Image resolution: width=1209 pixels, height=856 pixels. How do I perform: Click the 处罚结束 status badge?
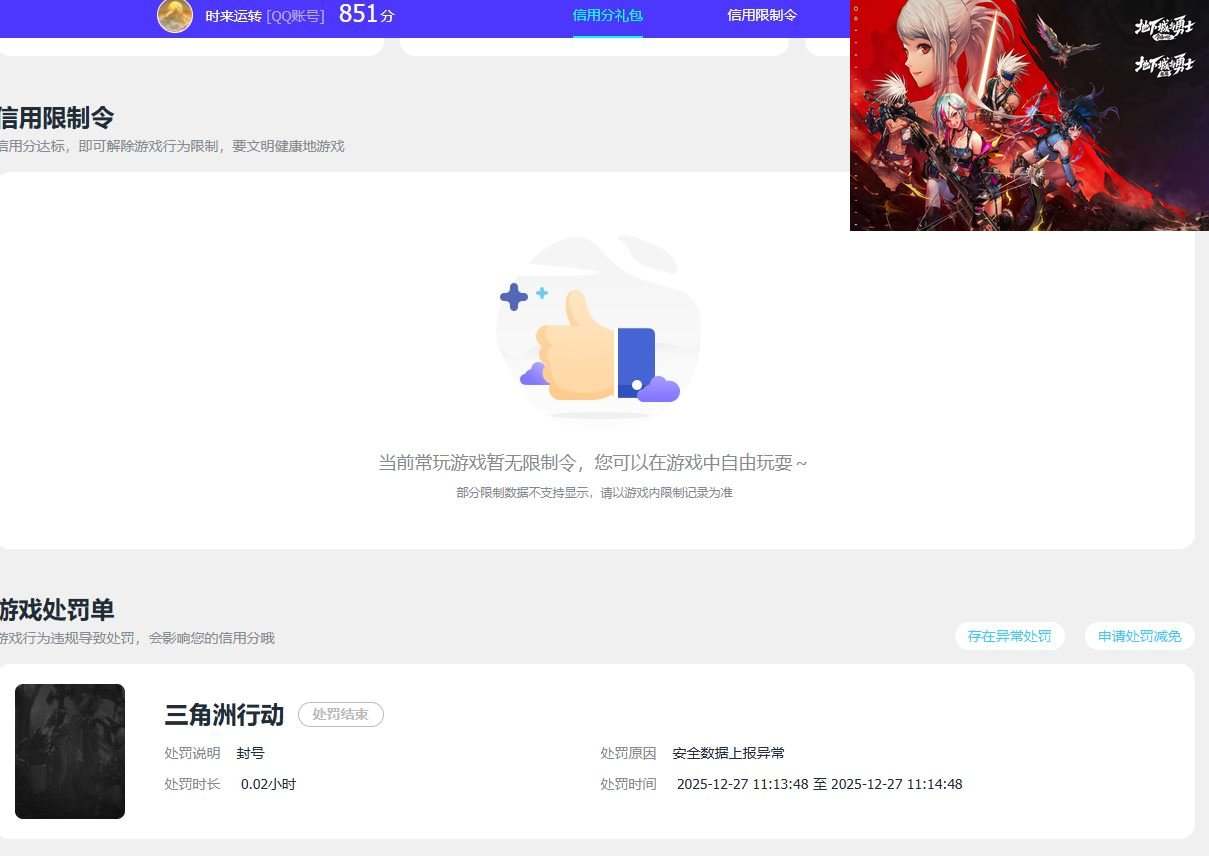click(341, 714)
